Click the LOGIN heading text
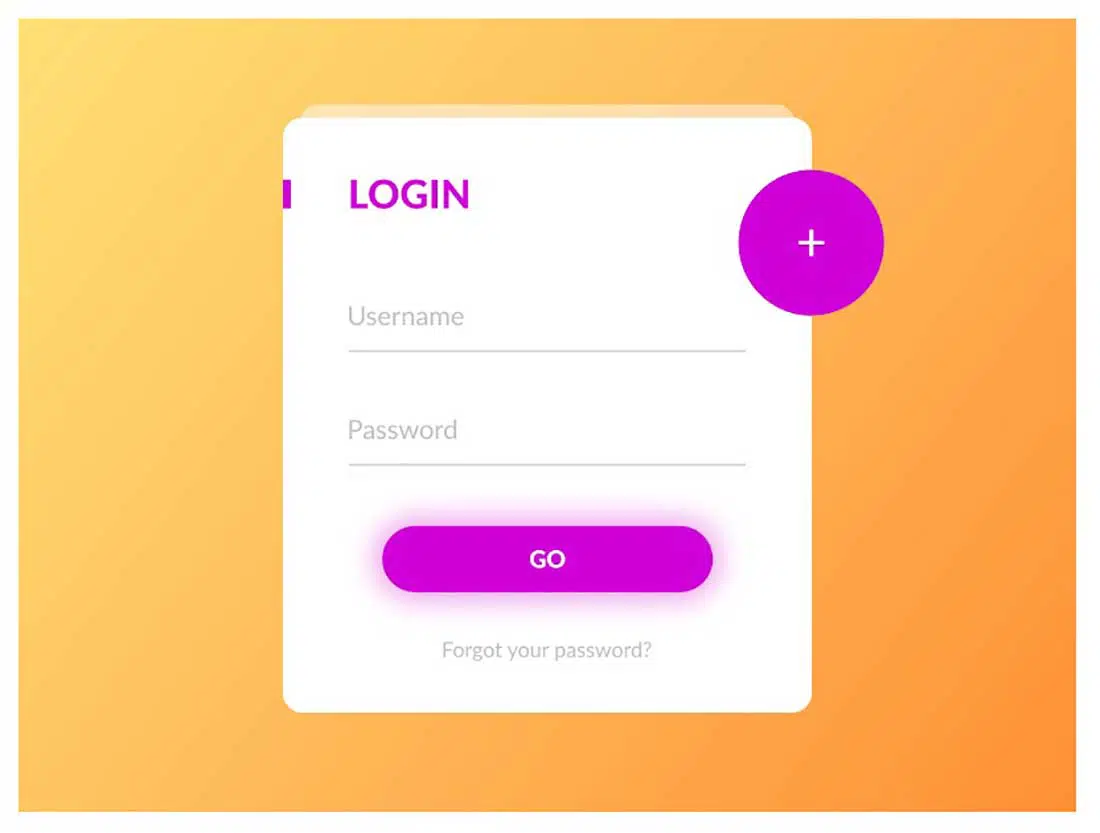Image resolution: width=1100 pixels, height=833 pixels. click(408, 194)
